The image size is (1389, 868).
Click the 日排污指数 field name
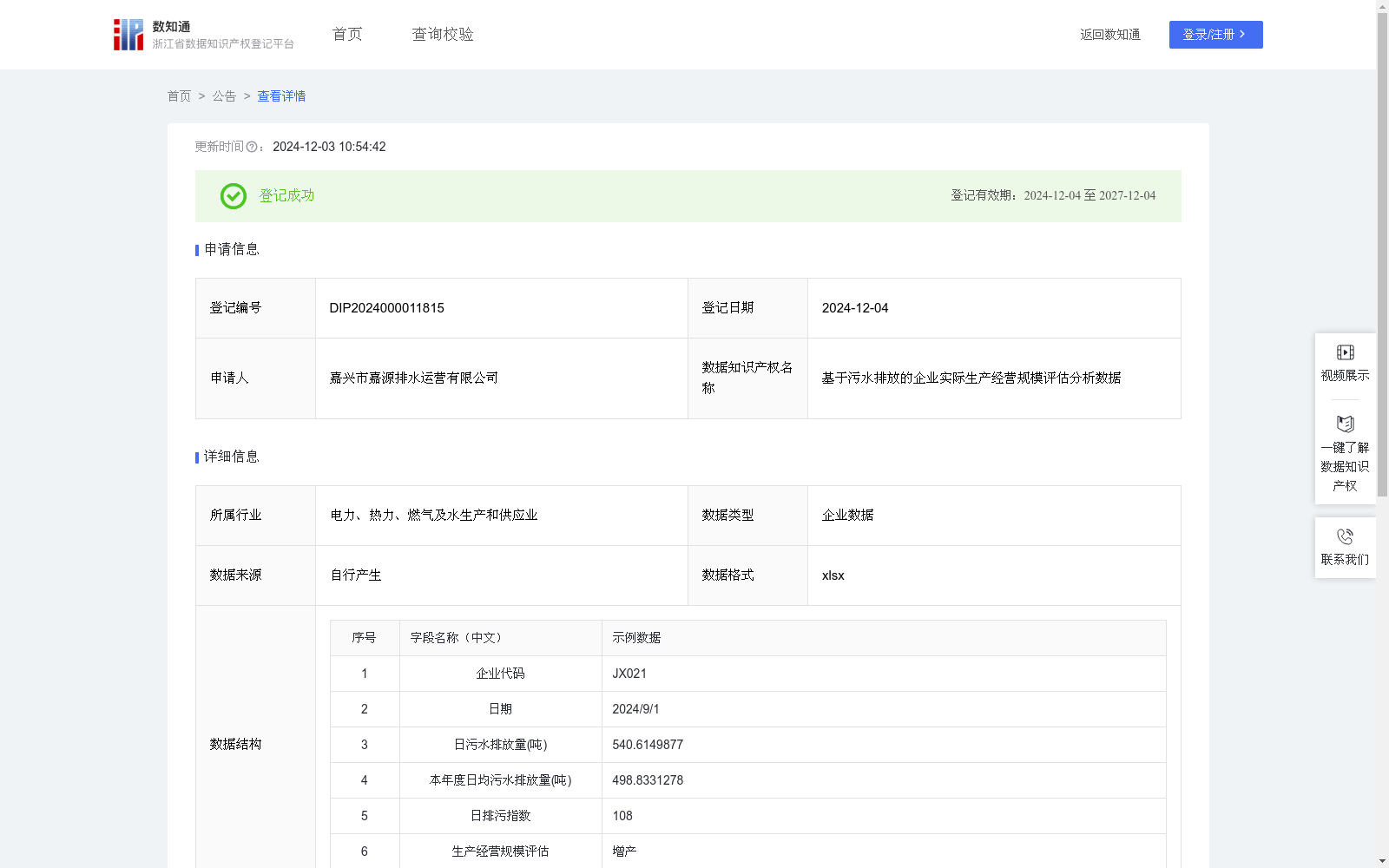pyautogui.click(x=501, y=816)
